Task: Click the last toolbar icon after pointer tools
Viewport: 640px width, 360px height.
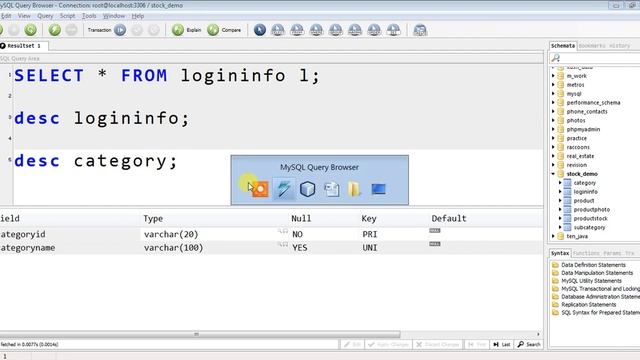Action: coord(420,30)
